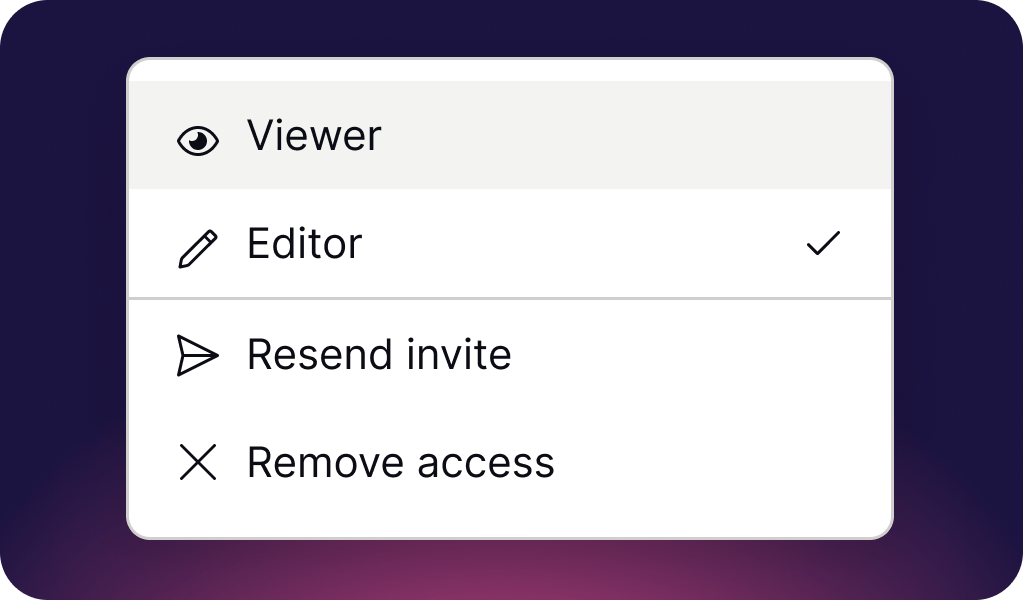
Task: Click the divider line below Editor
Action: pyautogui.click(x=509, y=298)
